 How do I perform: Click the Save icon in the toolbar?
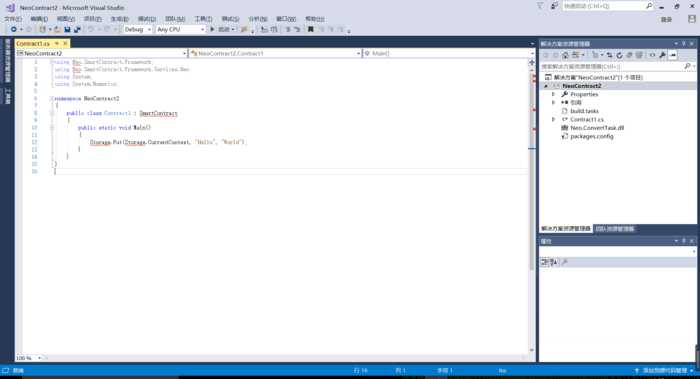(67, 29)
